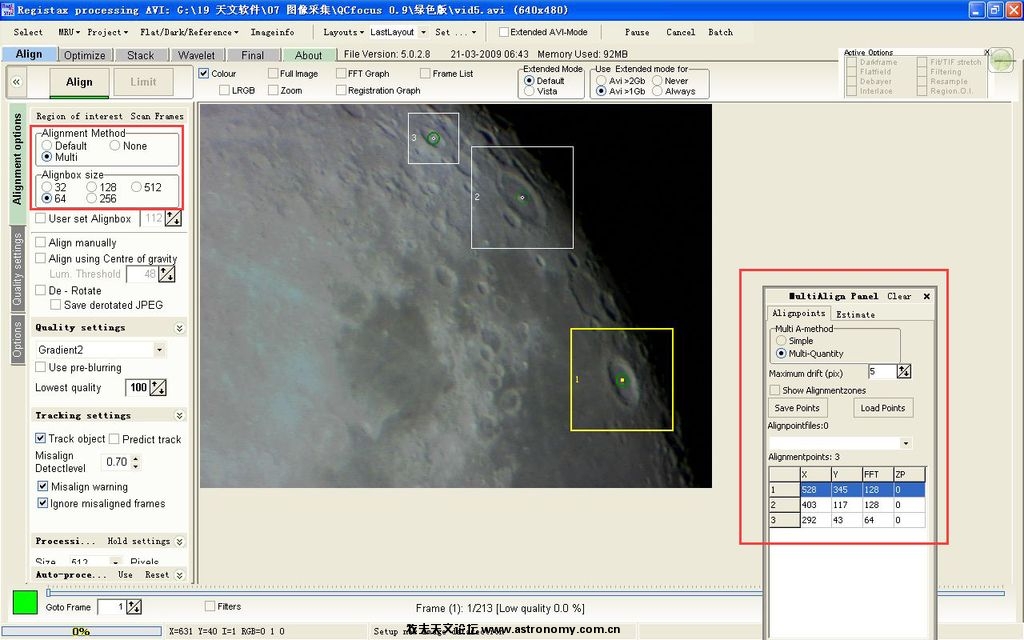
Task: Select Default alignment method
Action: click(47, 146)
